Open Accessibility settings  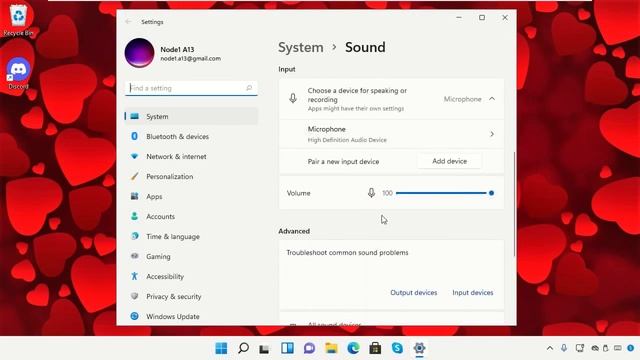tap(191, 276)
